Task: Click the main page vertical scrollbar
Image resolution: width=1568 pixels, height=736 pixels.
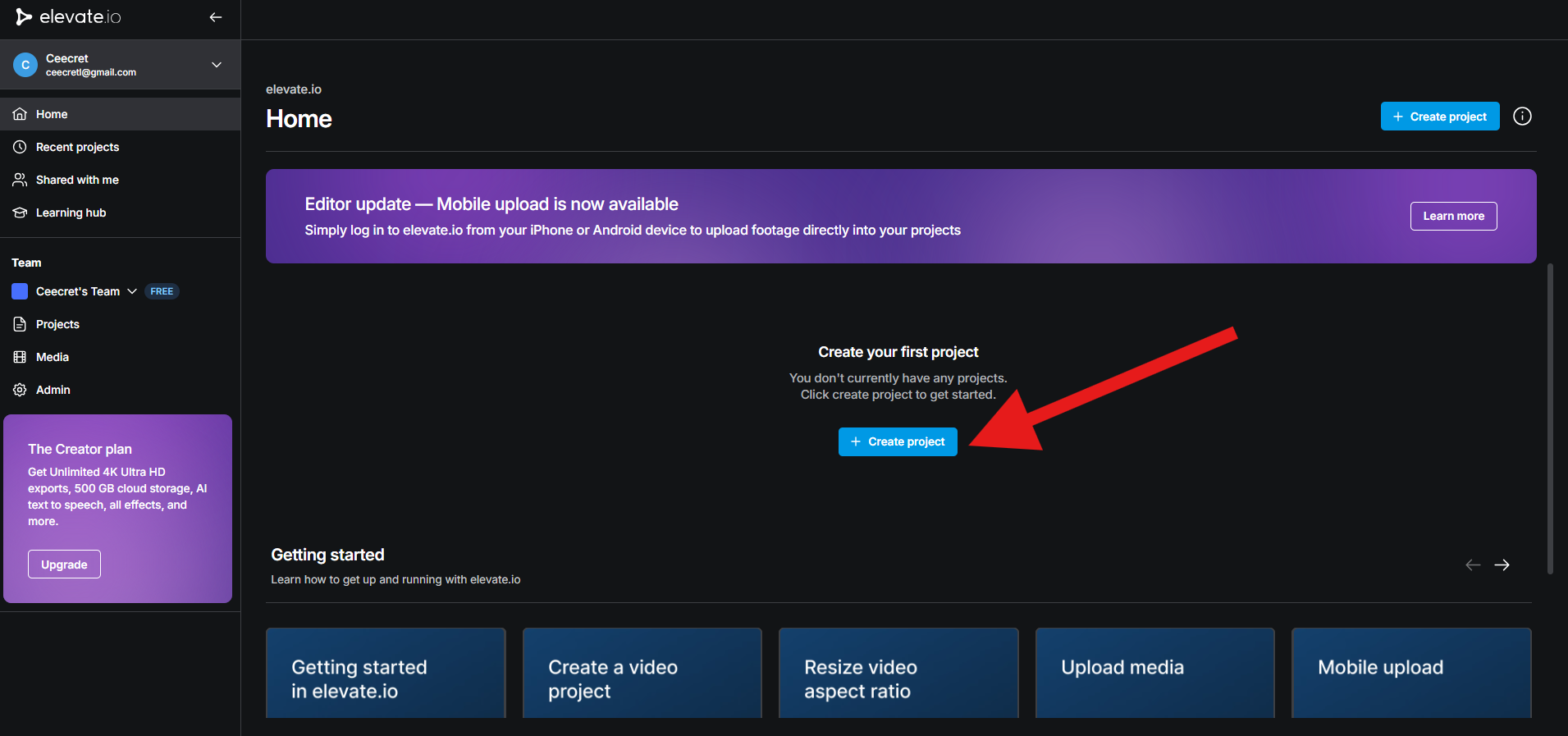Action: pos(1550,418)
